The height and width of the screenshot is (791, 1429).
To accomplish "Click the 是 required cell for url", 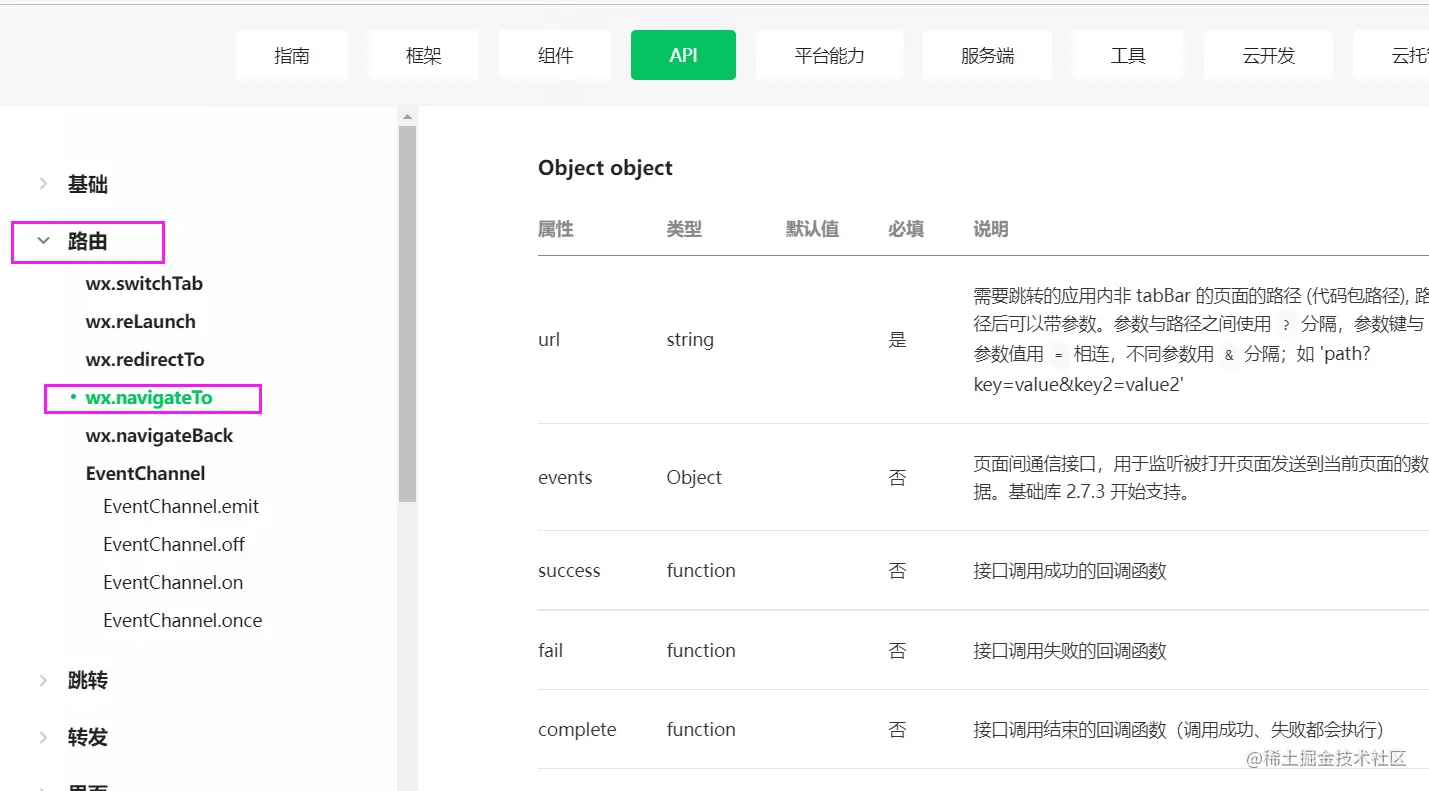I will [x=898, y=340].
